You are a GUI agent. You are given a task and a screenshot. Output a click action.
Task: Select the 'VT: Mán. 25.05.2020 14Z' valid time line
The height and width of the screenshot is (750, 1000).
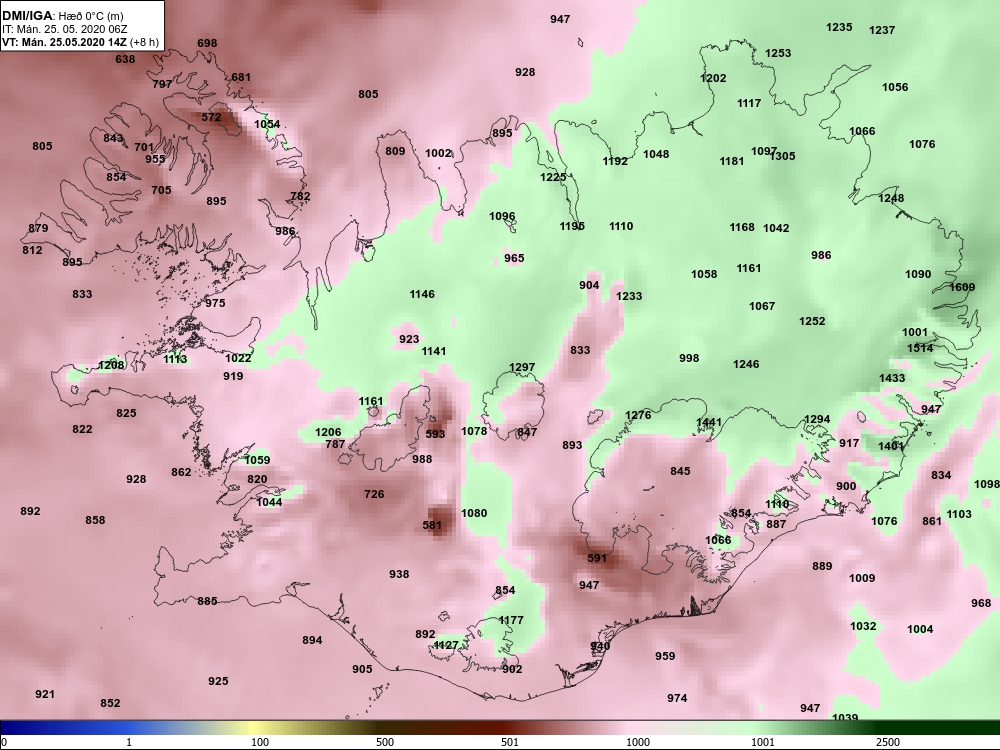click(x=65, y=42)
